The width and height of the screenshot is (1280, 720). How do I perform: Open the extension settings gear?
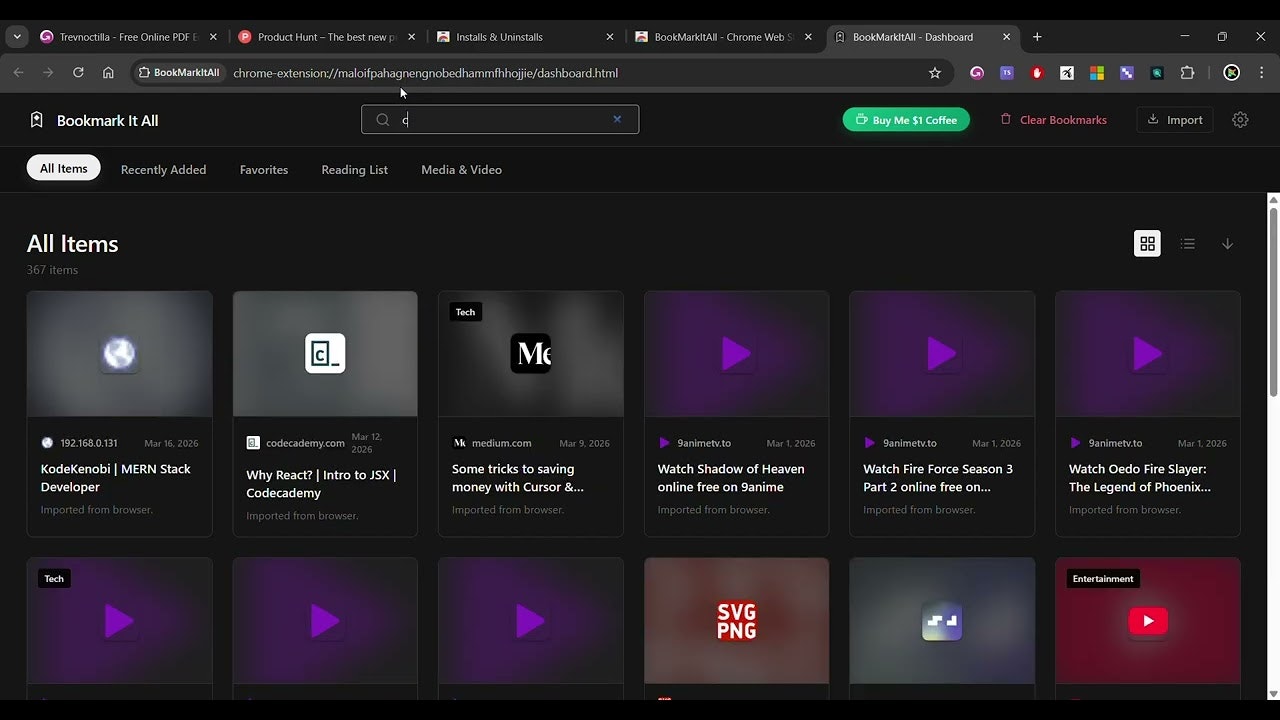click(1240, 119)
